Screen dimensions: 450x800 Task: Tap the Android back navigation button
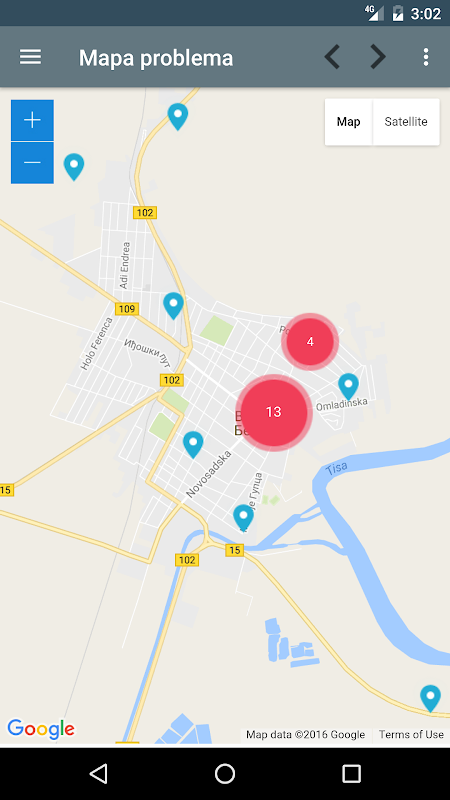click(98, 773)
